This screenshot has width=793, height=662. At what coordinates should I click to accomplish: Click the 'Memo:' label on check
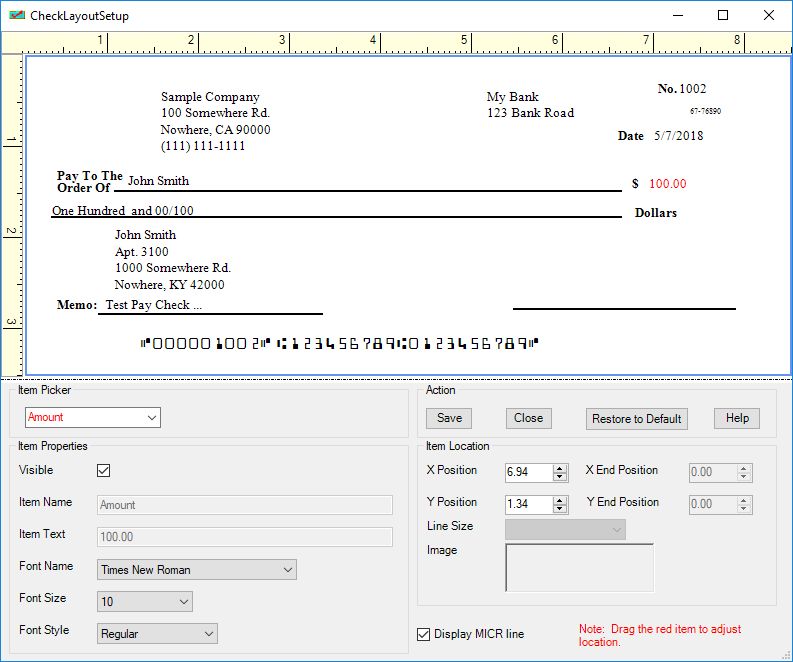77,305
